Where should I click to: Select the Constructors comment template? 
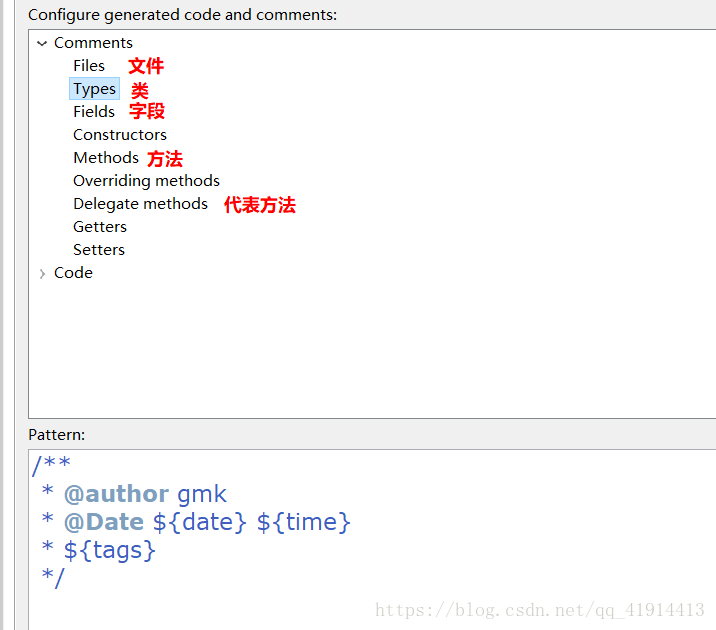point(120,135)
